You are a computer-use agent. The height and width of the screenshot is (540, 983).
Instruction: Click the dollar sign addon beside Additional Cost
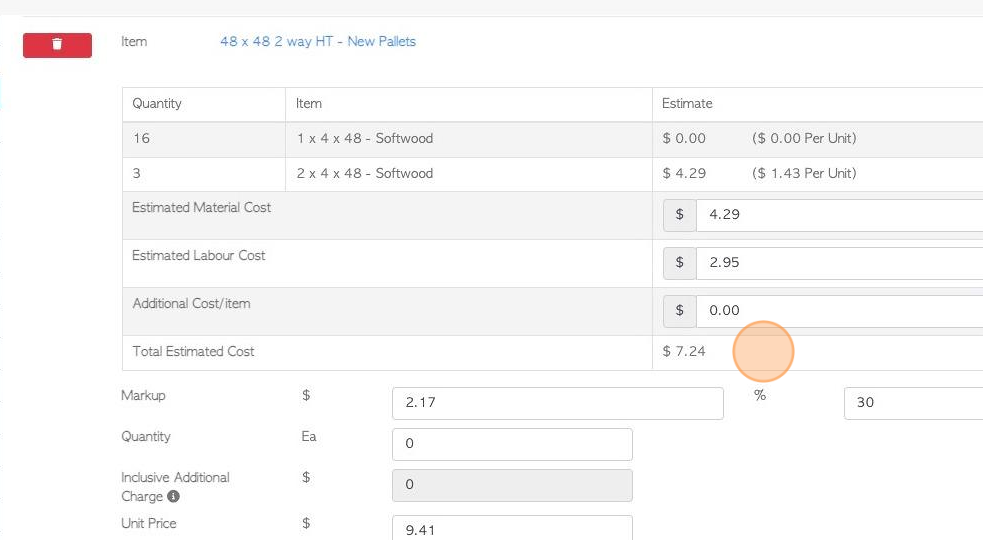tap(680, 311)
